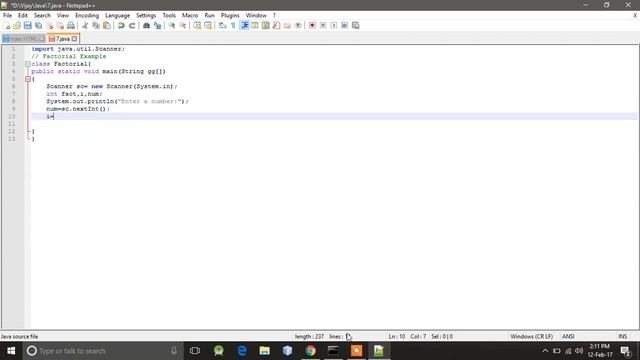
Task: Toggle synchronize horizontal scrolling
Action: [x=208, y=25]
